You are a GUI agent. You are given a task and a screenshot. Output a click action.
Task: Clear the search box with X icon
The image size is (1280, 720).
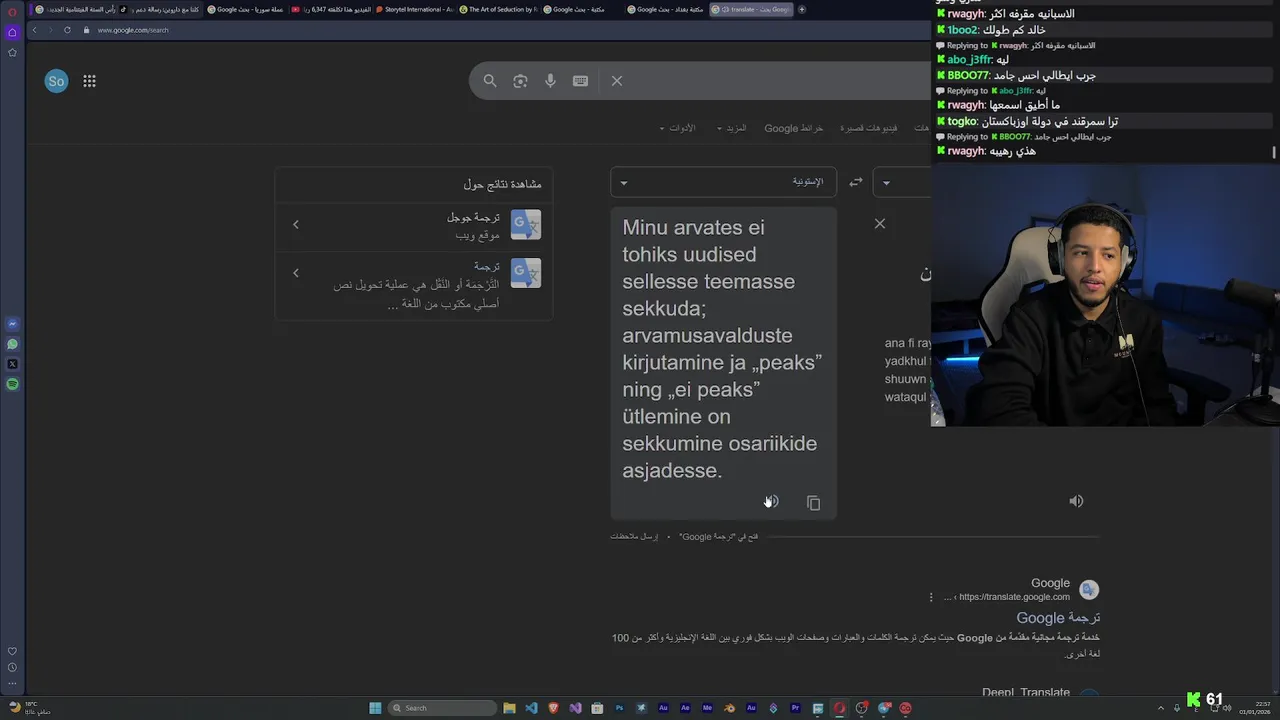[x=617, y=81]
